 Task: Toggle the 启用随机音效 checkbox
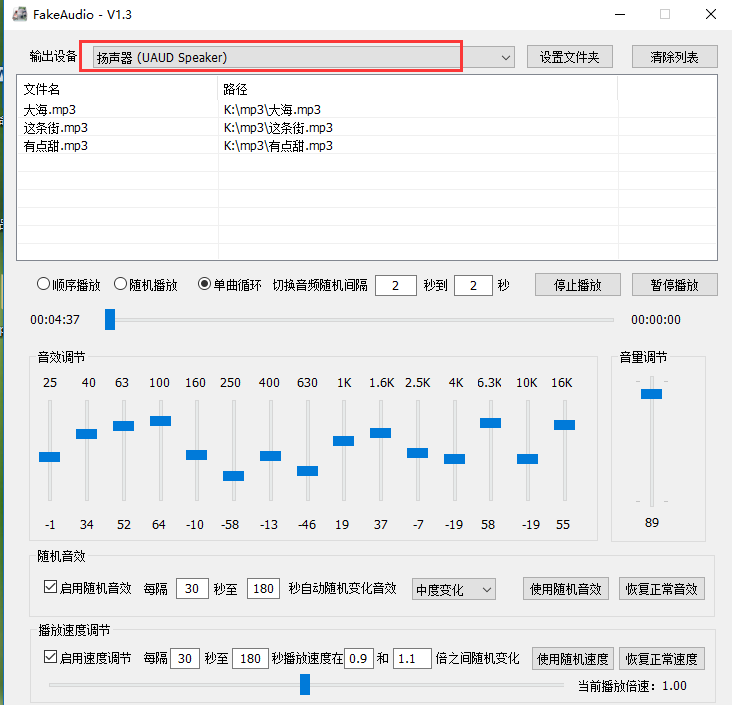click(x=50, y=587)
